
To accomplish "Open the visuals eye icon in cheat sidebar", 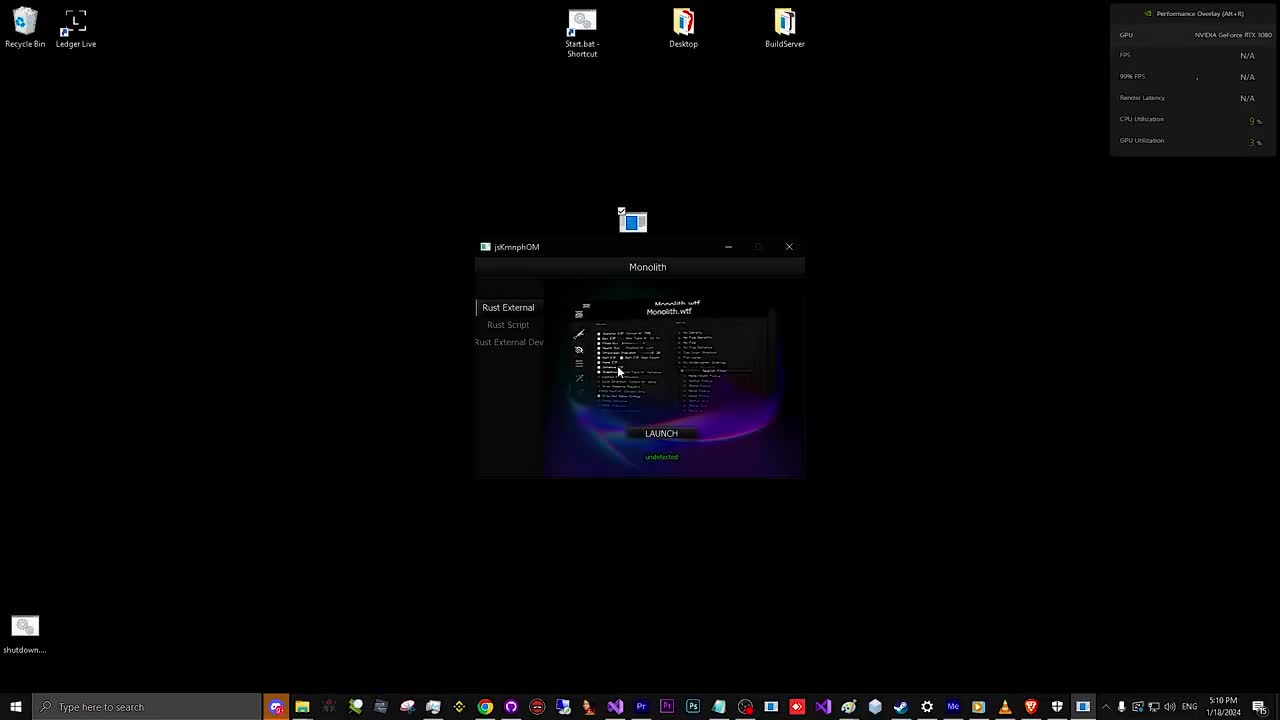I will (x=578, y=350).
